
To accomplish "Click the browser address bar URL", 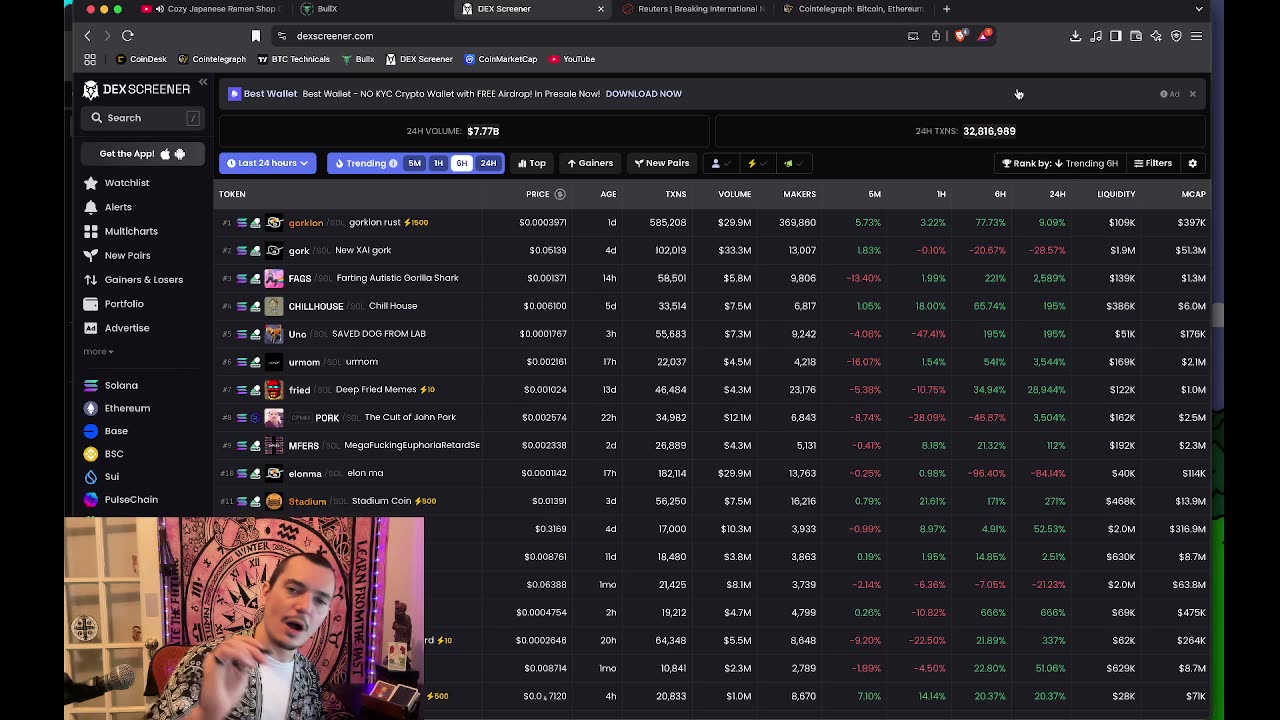I will 335,36.
